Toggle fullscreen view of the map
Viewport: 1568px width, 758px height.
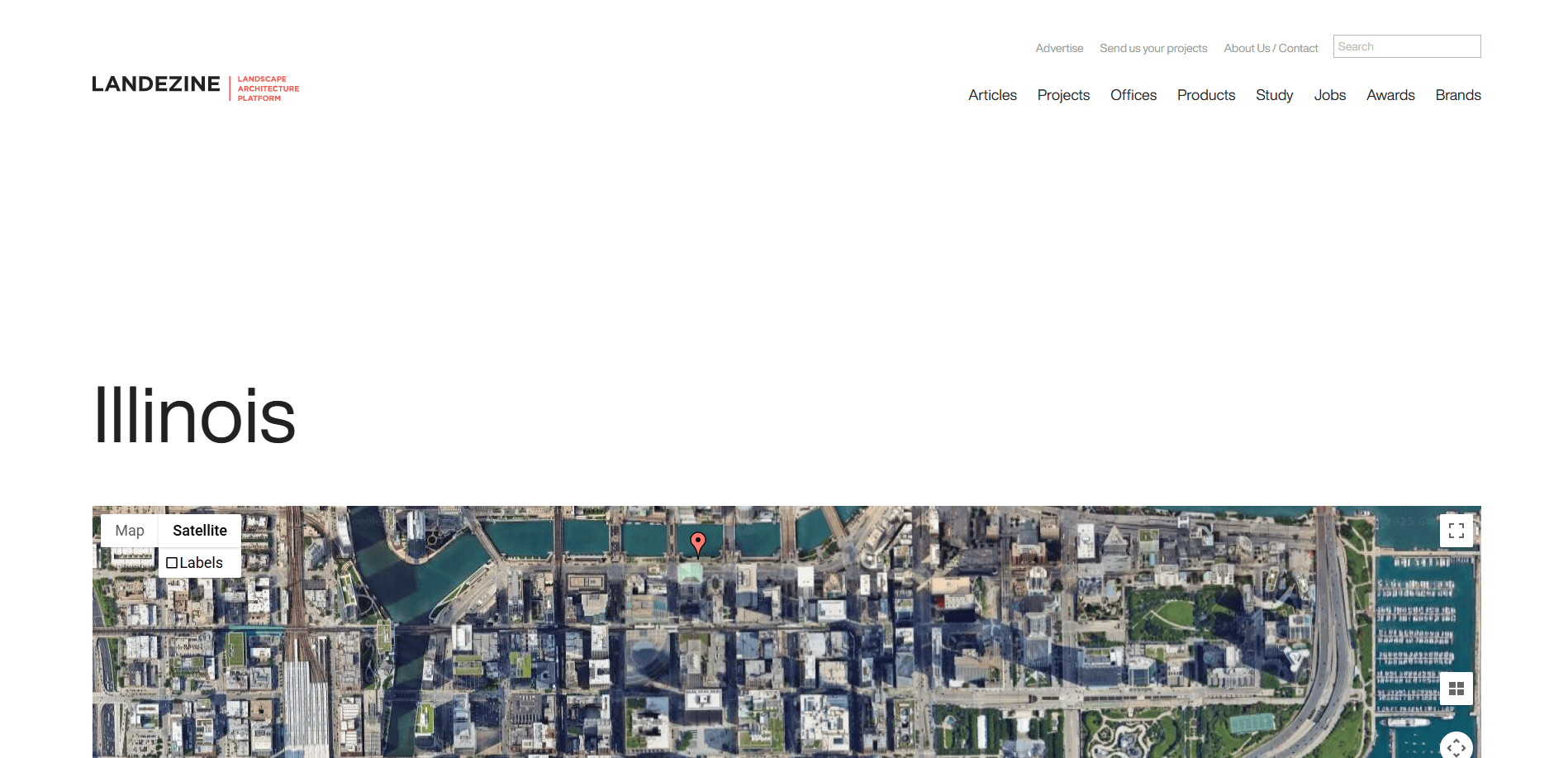(1456, 531)
